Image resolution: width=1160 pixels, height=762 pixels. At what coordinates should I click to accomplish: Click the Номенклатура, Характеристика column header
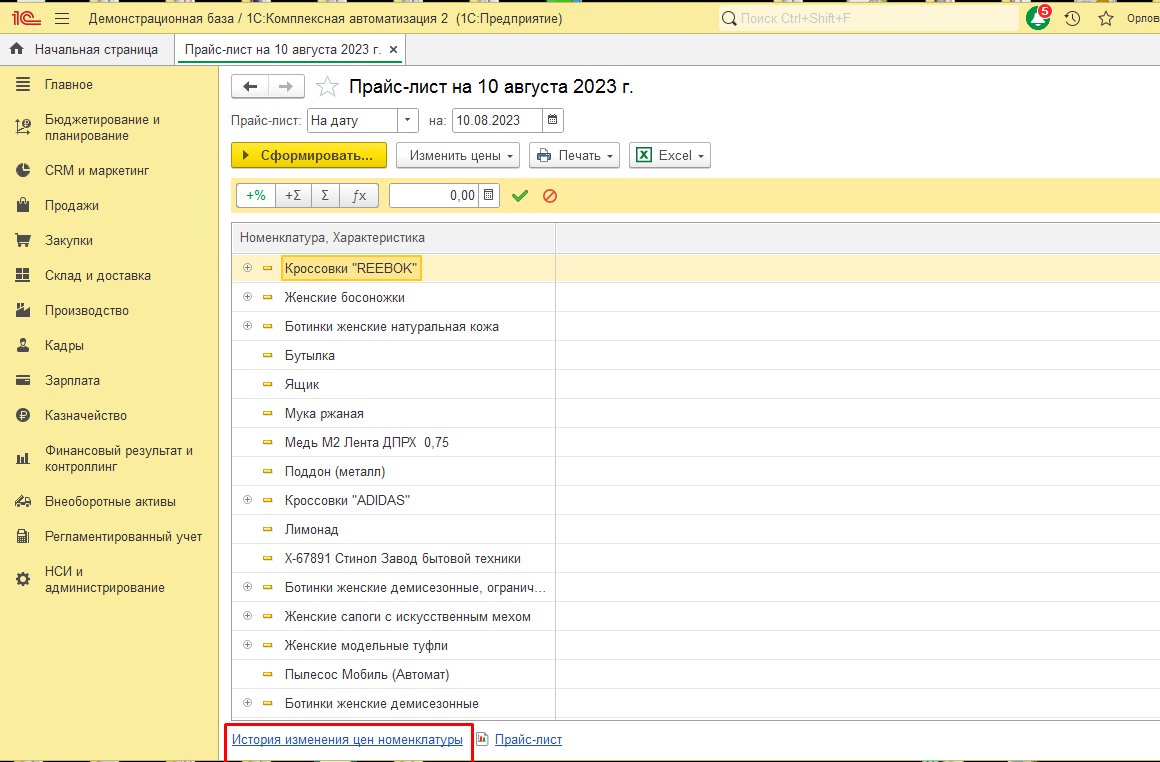(394, 237)
